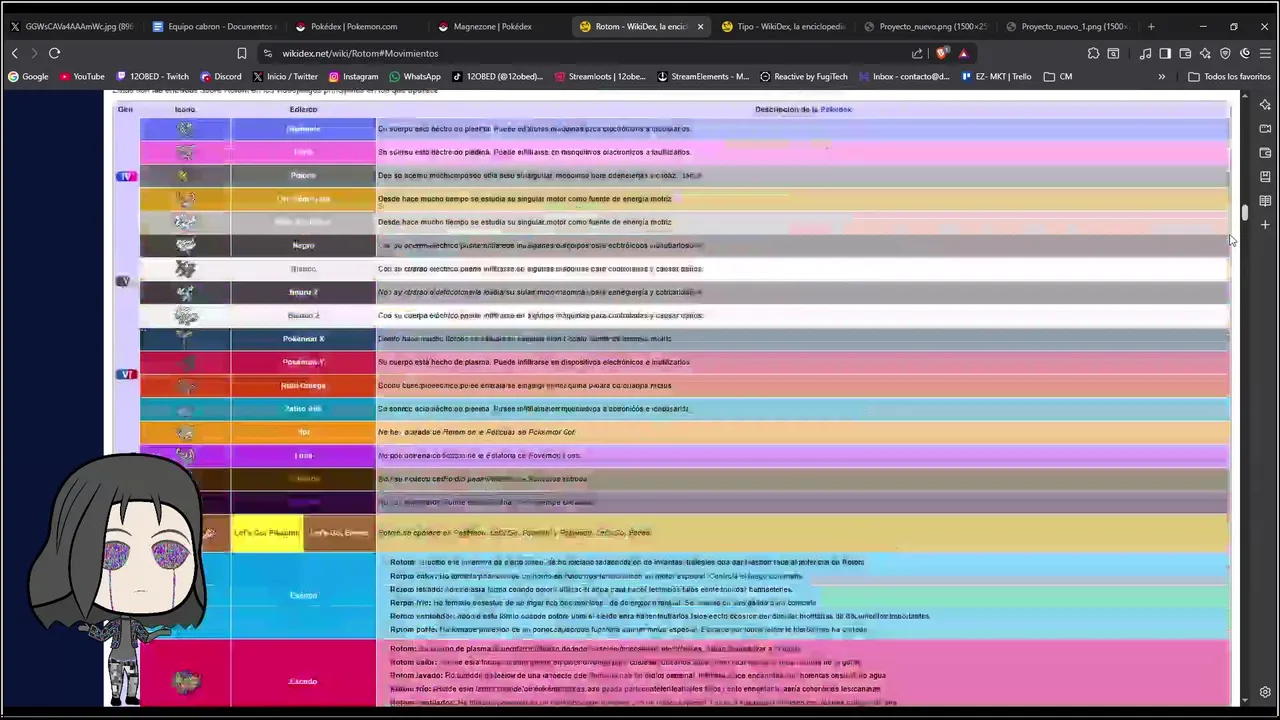Open the Google bookmark
This screenshot has width=1280, height=720.
coord(28,76)
